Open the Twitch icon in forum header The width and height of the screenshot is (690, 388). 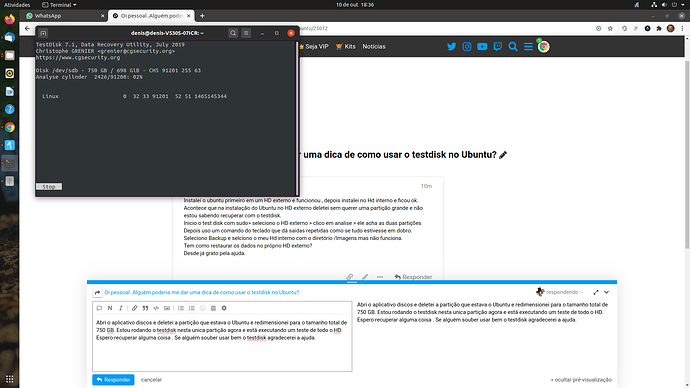click(498, 47)
